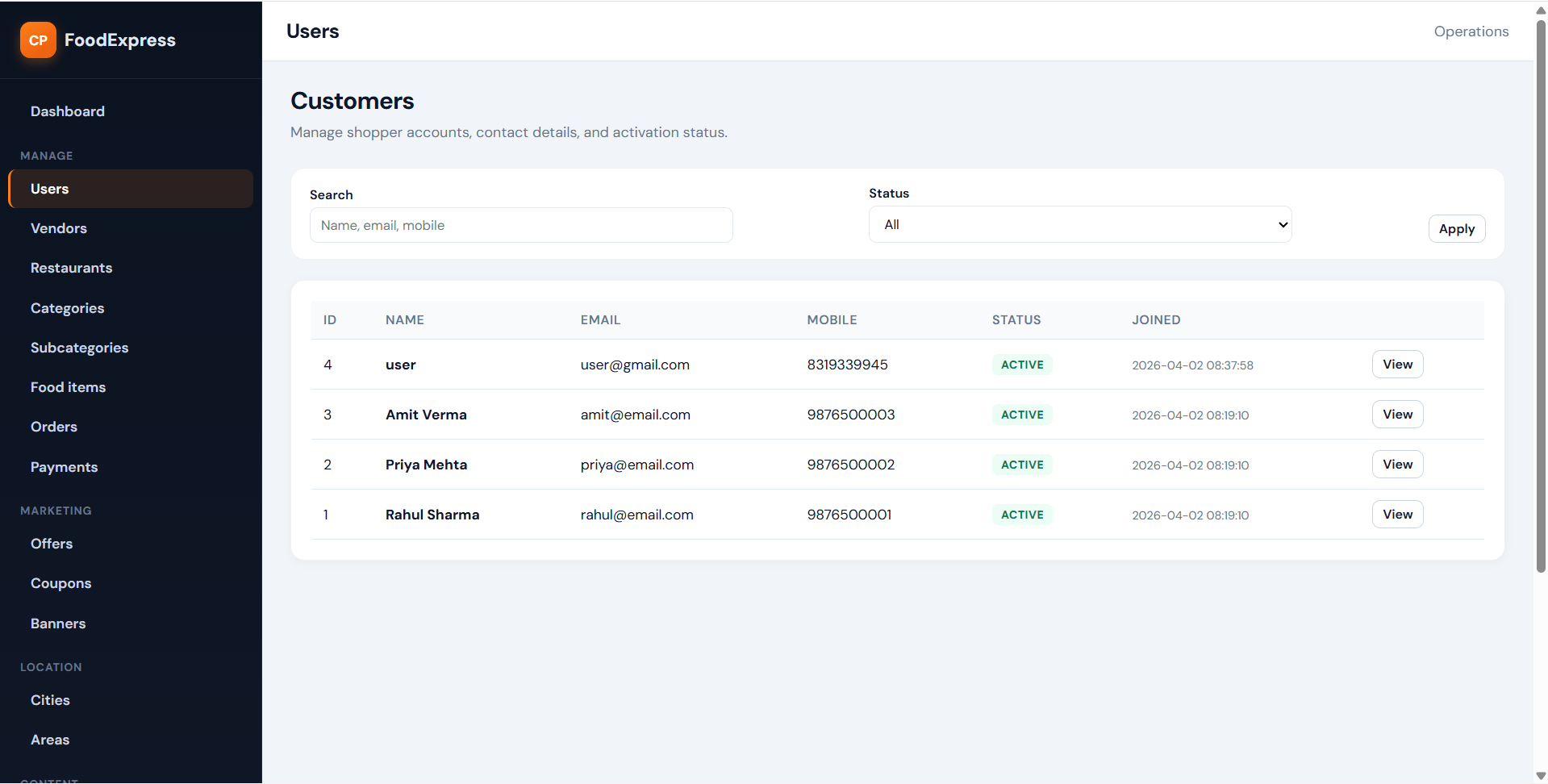Focus the Name, email, mobile search field

point(521,225)
